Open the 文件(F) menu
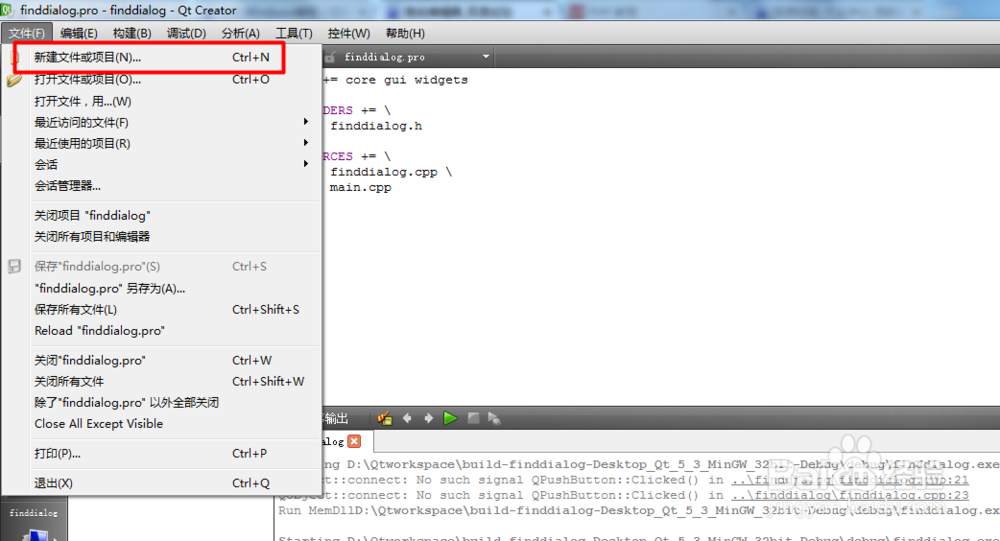 pos(26,33)
